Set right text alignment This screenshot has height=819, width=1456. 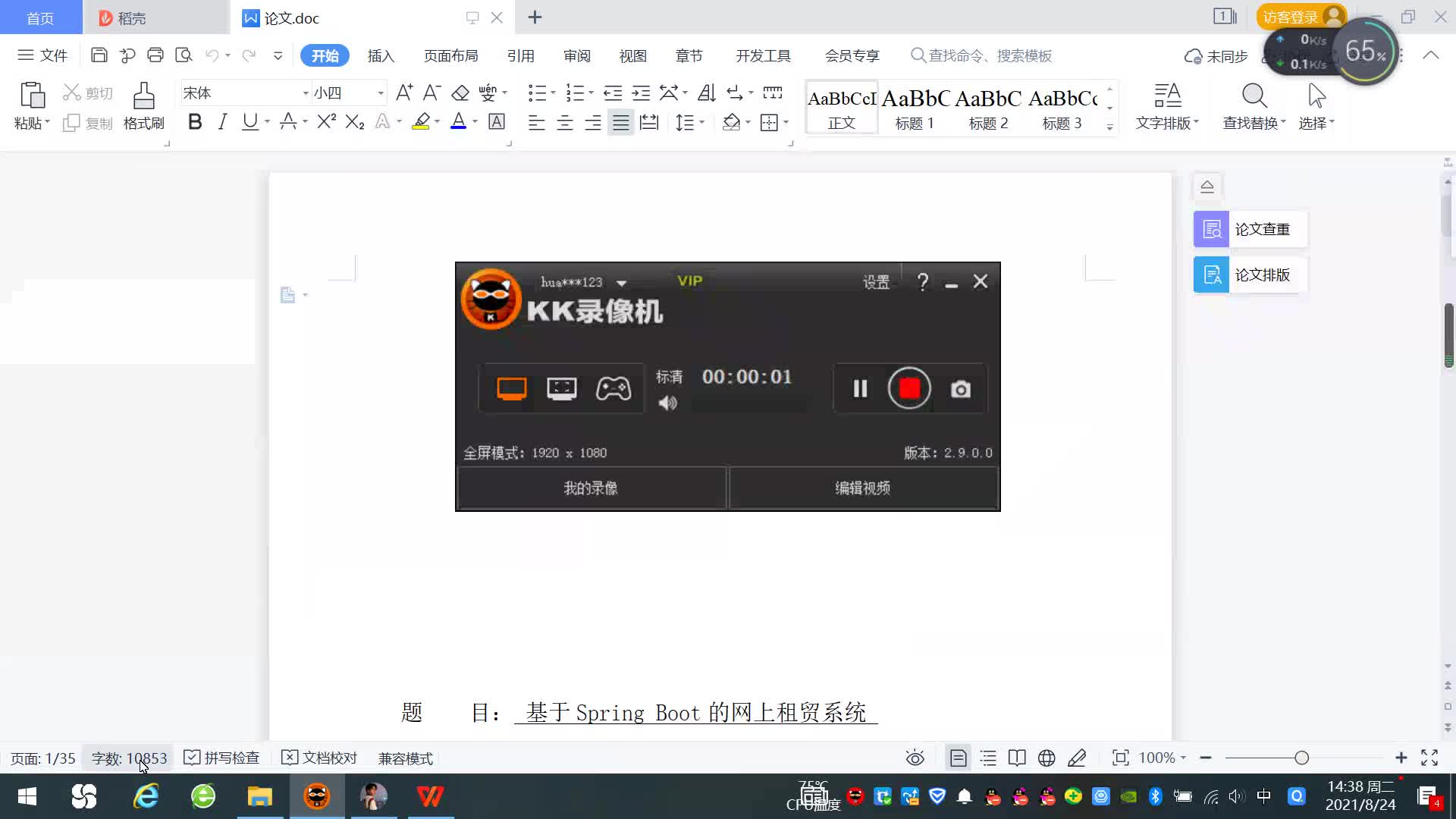(593, 122)
